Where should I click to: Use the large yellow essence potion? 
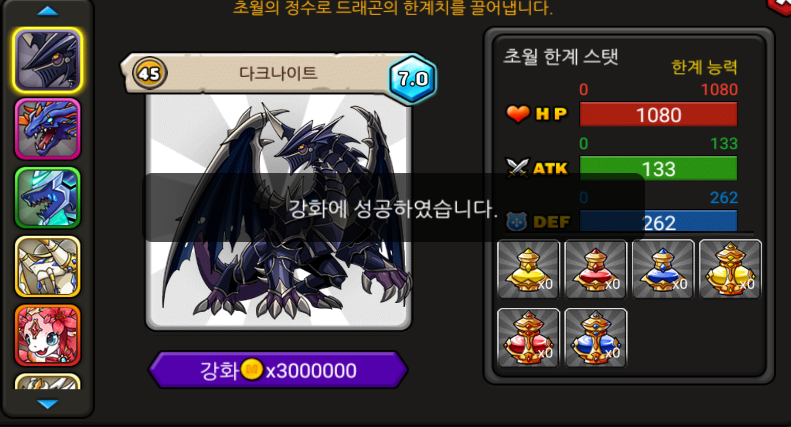(730, 270)
